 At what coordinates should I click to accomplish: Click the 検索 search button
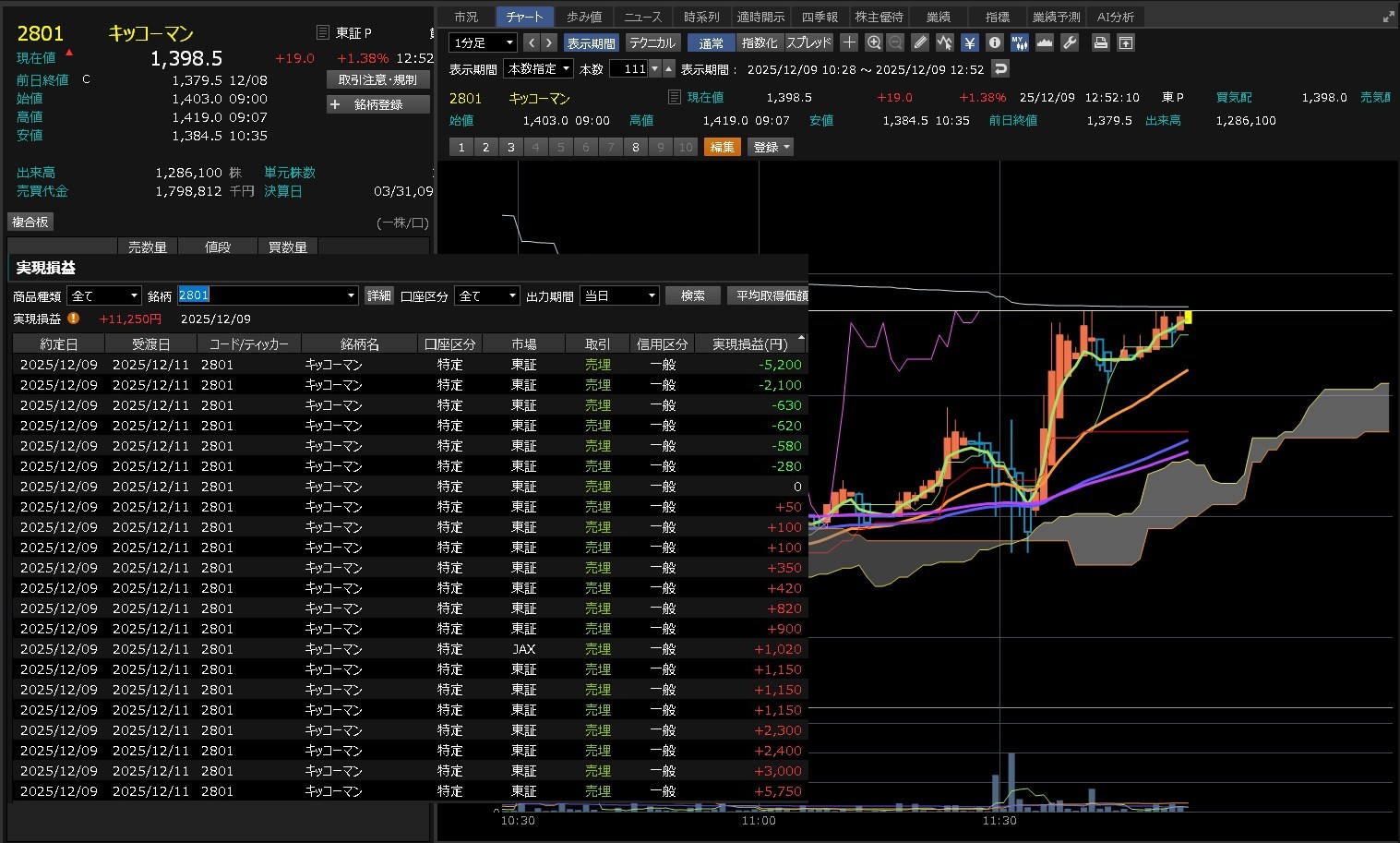(692, 295)
